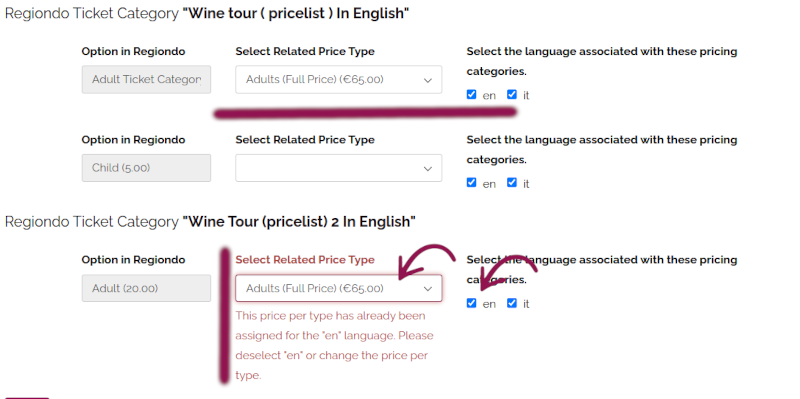Toggle "en" checkbox in Child (5.00) row
The width and height of the screenshot is (800, 399).
pyautogui.click(x=471, y=183)
